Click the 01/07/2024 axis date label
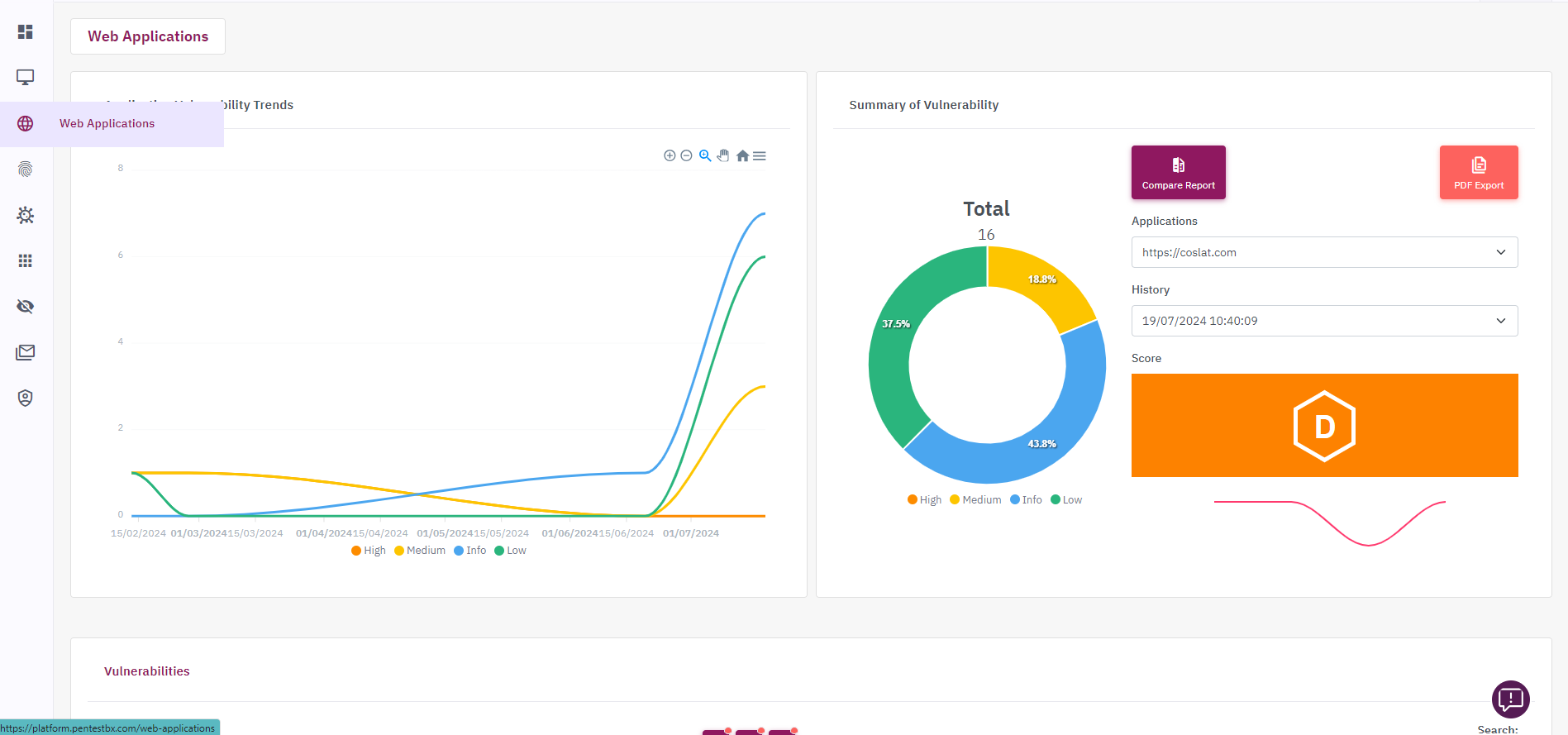Image resolution: width=1568 pixels, height=735 pixels. click(x=691, y=533)
